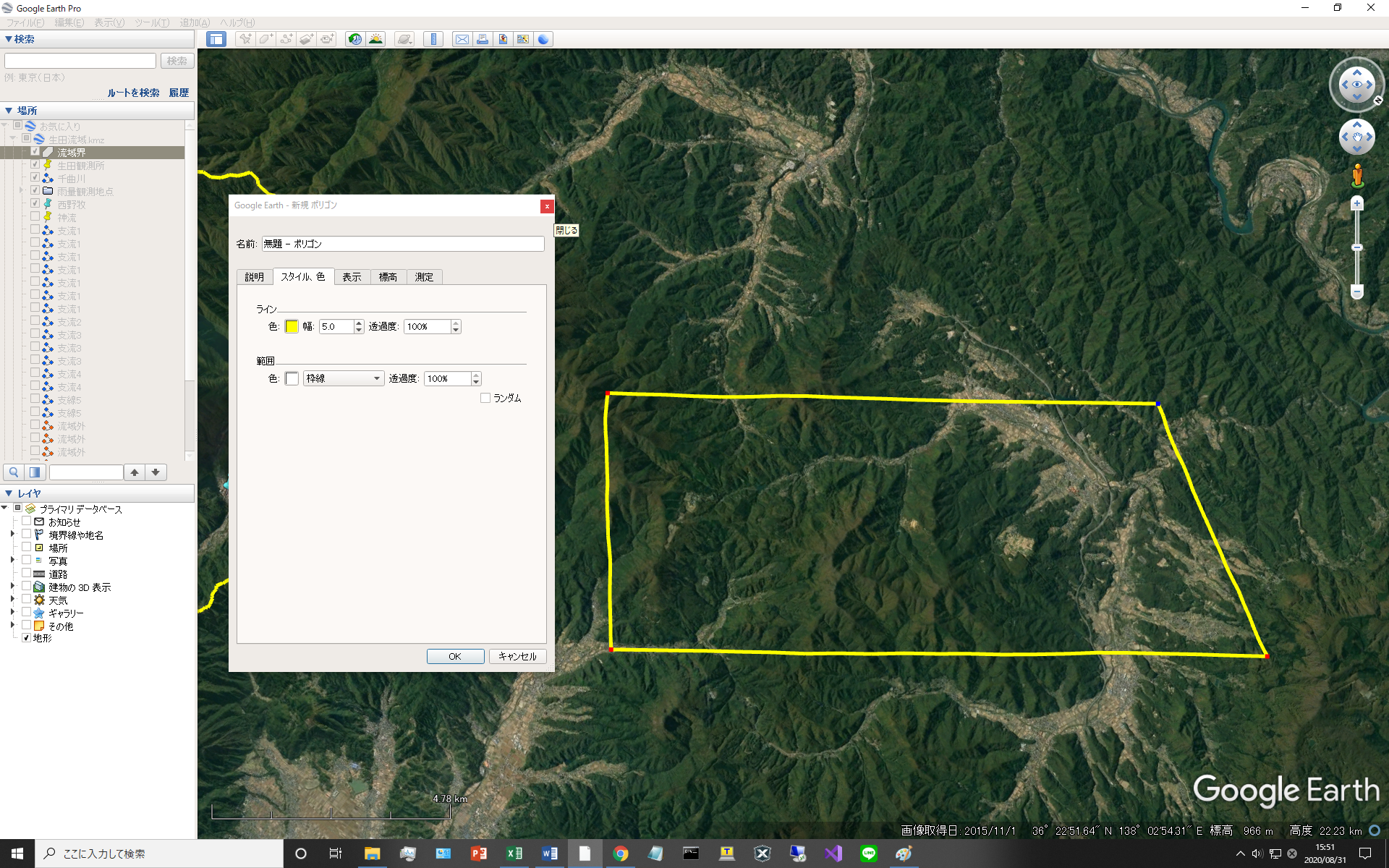The height and width of the screenshot is (868, 1389).
Task: Collapse the レイヤ layers panel header
Action: (x=97, y=493)
